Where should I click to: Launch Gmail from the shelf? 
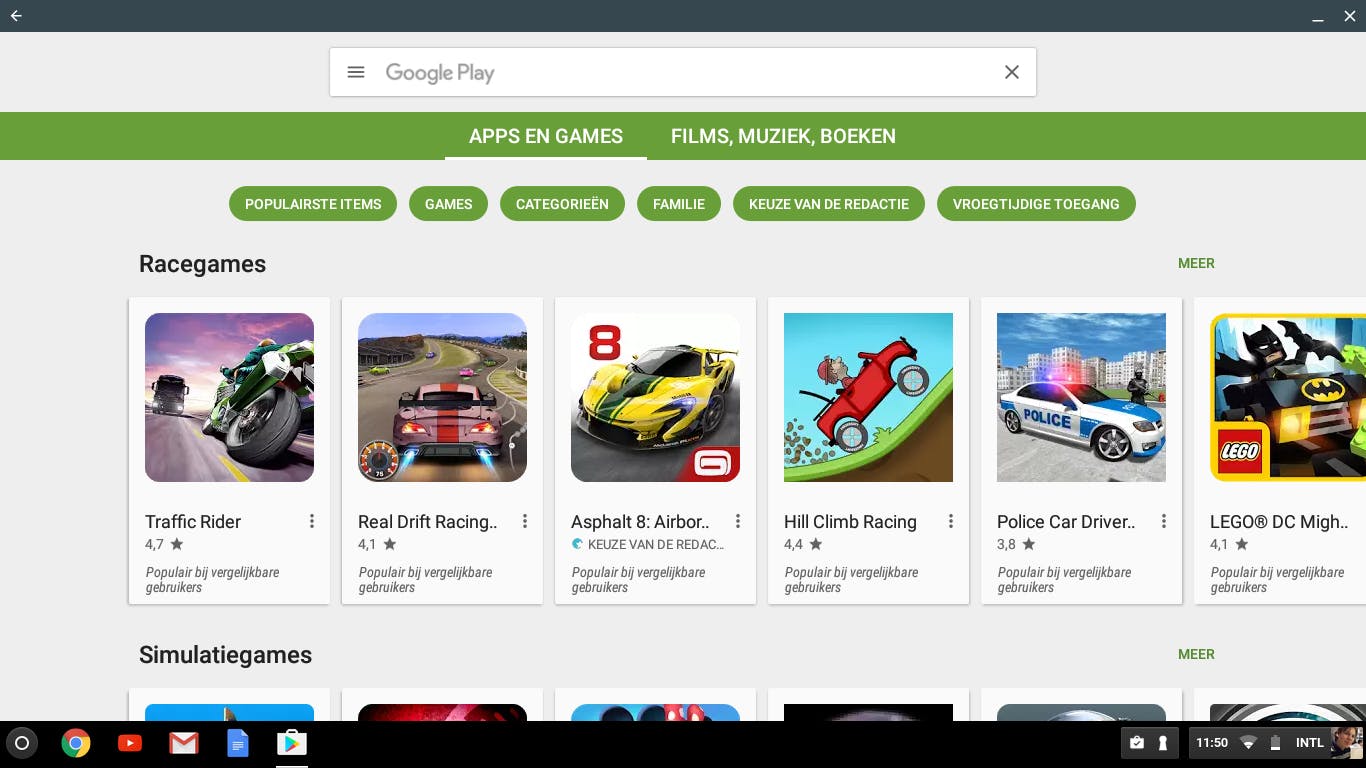click(184, 743)
